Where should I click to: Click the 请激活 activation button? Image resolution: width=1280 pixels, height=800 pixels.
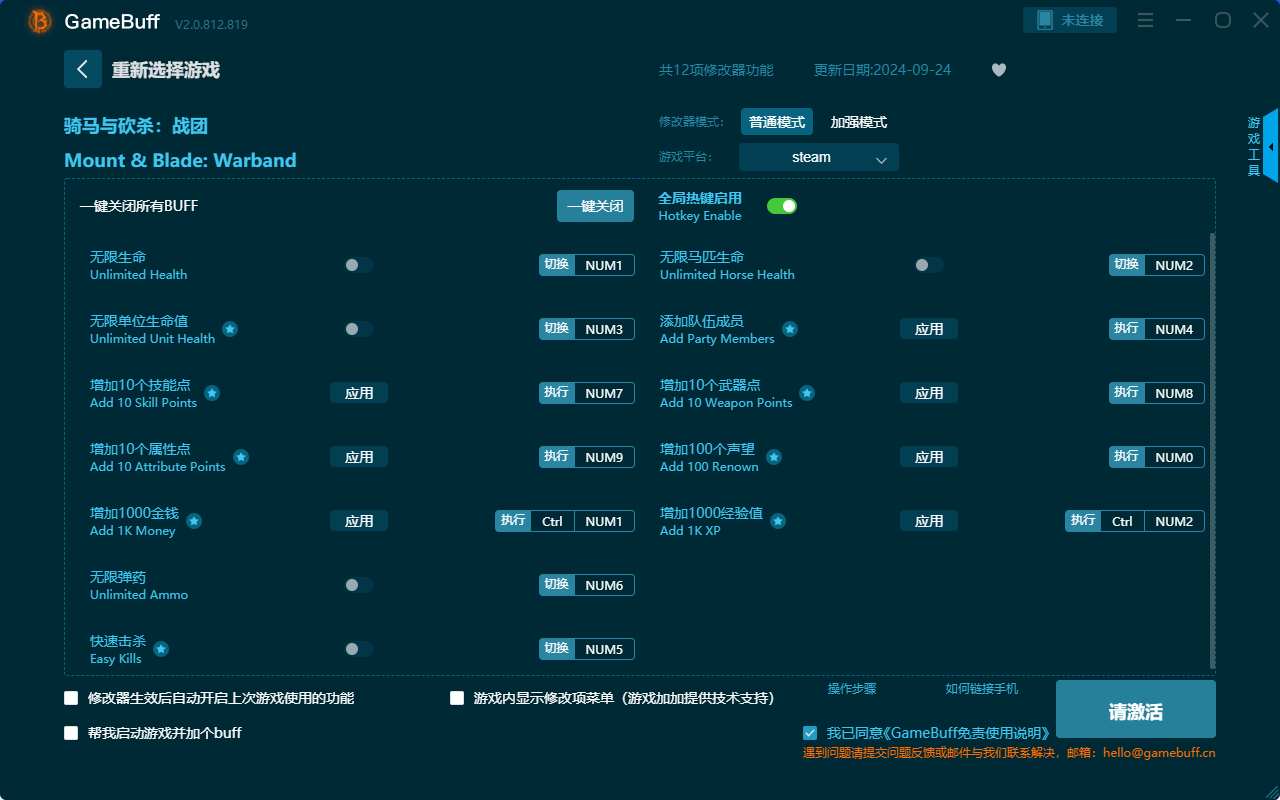pos(1135,709)
